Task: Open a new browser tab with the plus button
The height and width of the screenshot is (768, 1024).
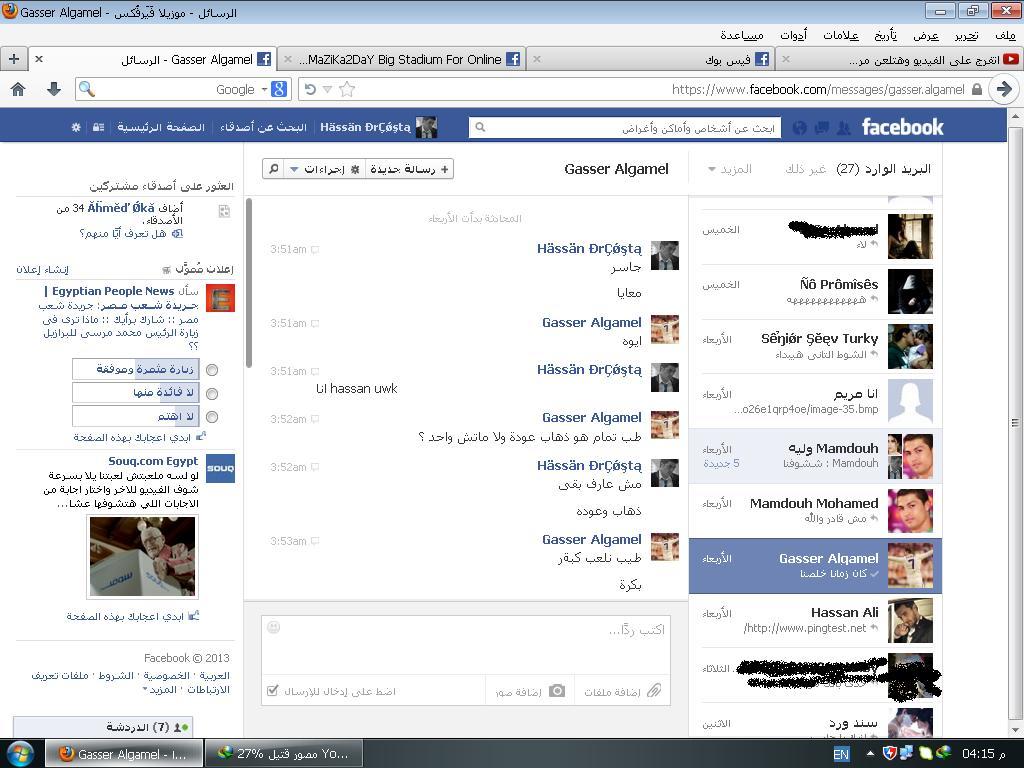Action: tap(14, 59)
